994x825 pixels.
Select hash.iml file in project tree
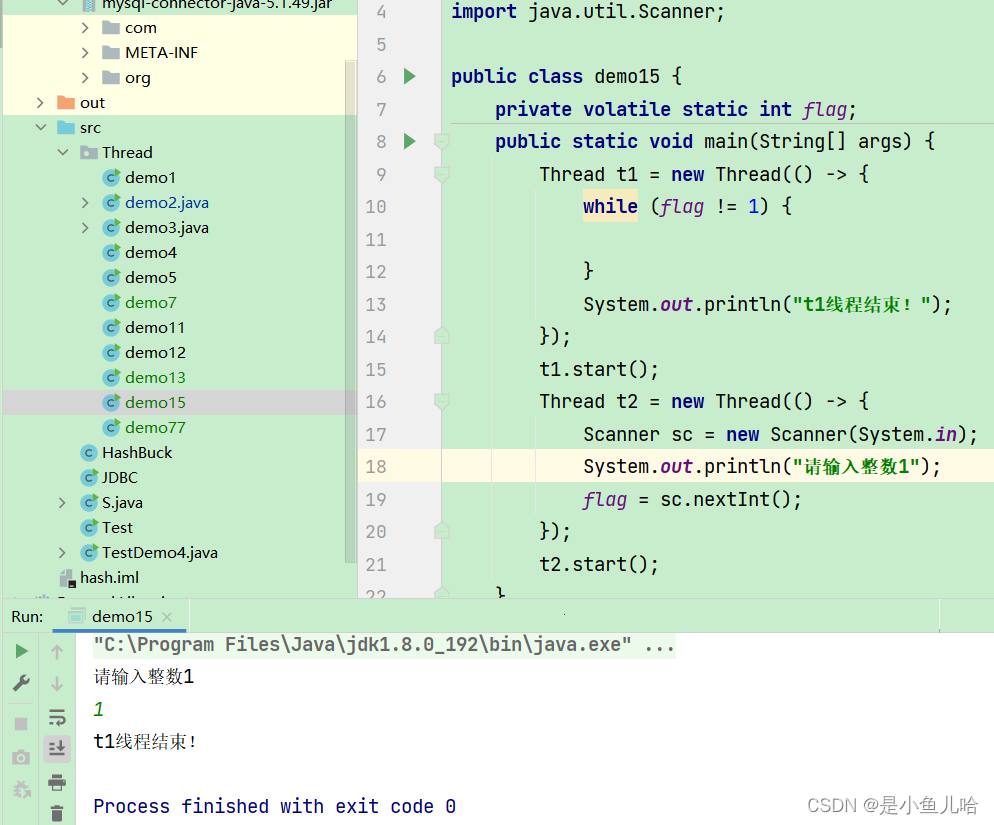point(109,577)
